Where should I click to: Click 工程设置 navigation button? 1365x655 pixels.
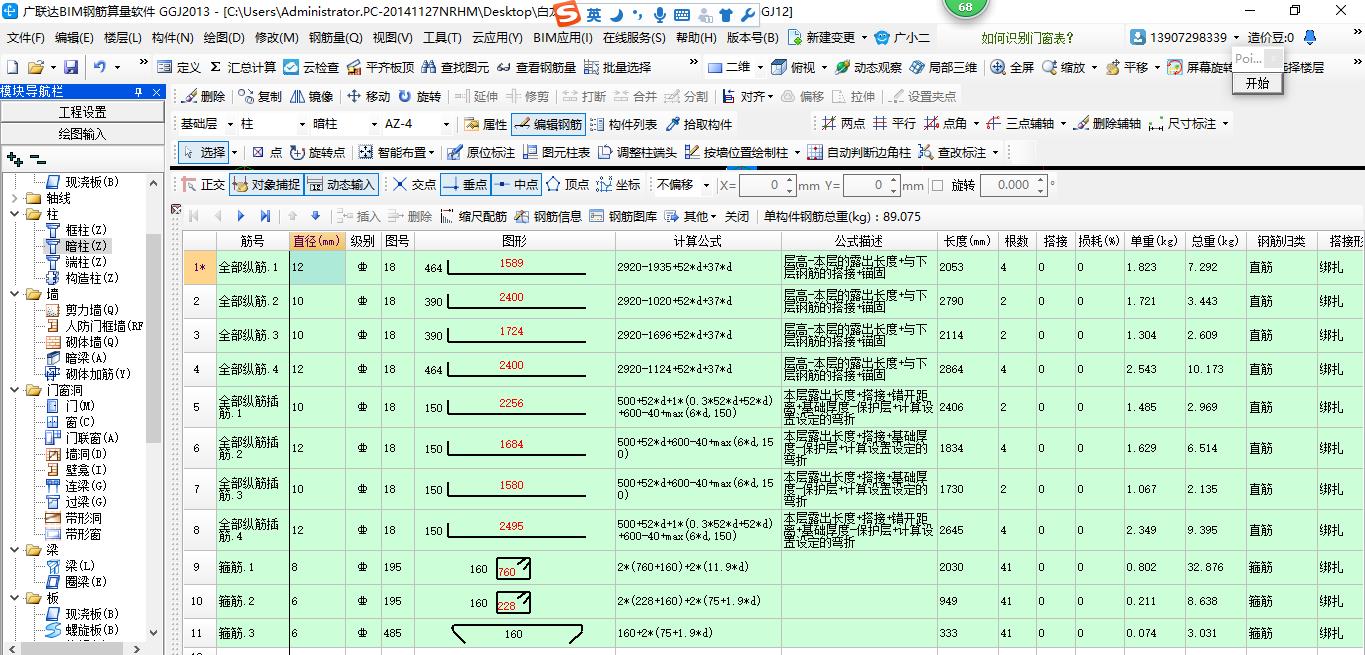tap(82, 112)
